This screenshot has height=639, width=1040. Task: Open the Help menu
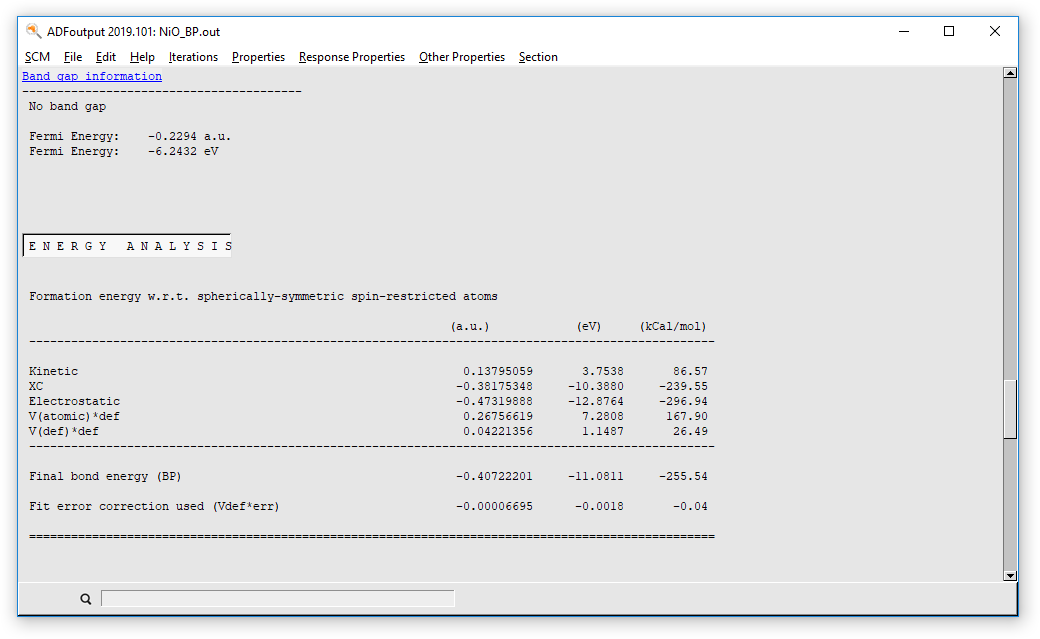(142, 57)
